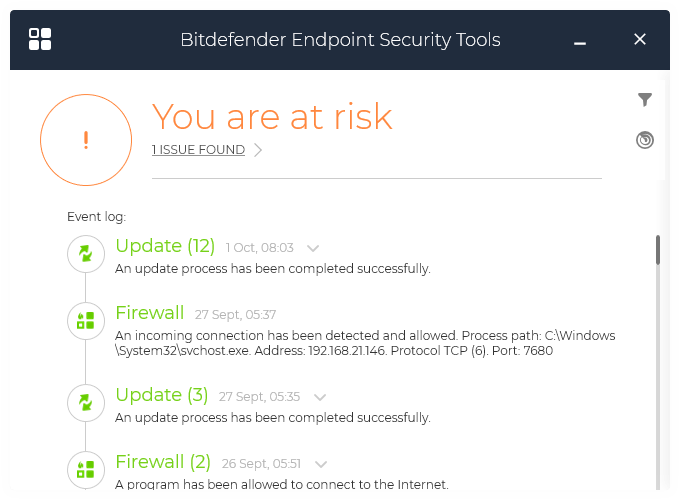The height and width of the screenshot is (500, 680).
Task: Open the 1 ISSUE FOUND link
Action: coord(198,150)
